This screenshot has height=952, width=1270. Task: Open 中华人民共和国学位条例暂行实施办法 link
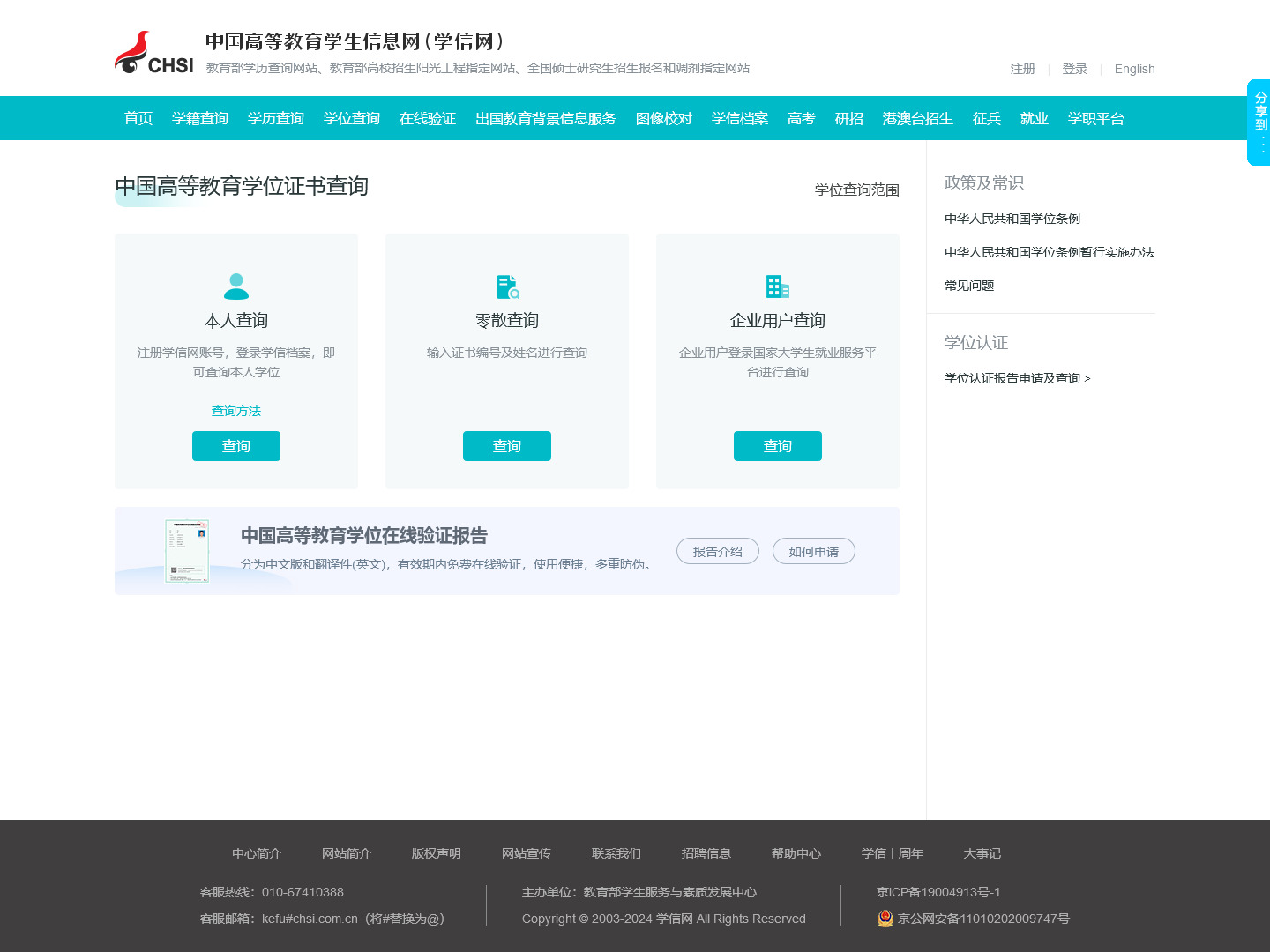pyautogui.click(x=1050, y=252)
